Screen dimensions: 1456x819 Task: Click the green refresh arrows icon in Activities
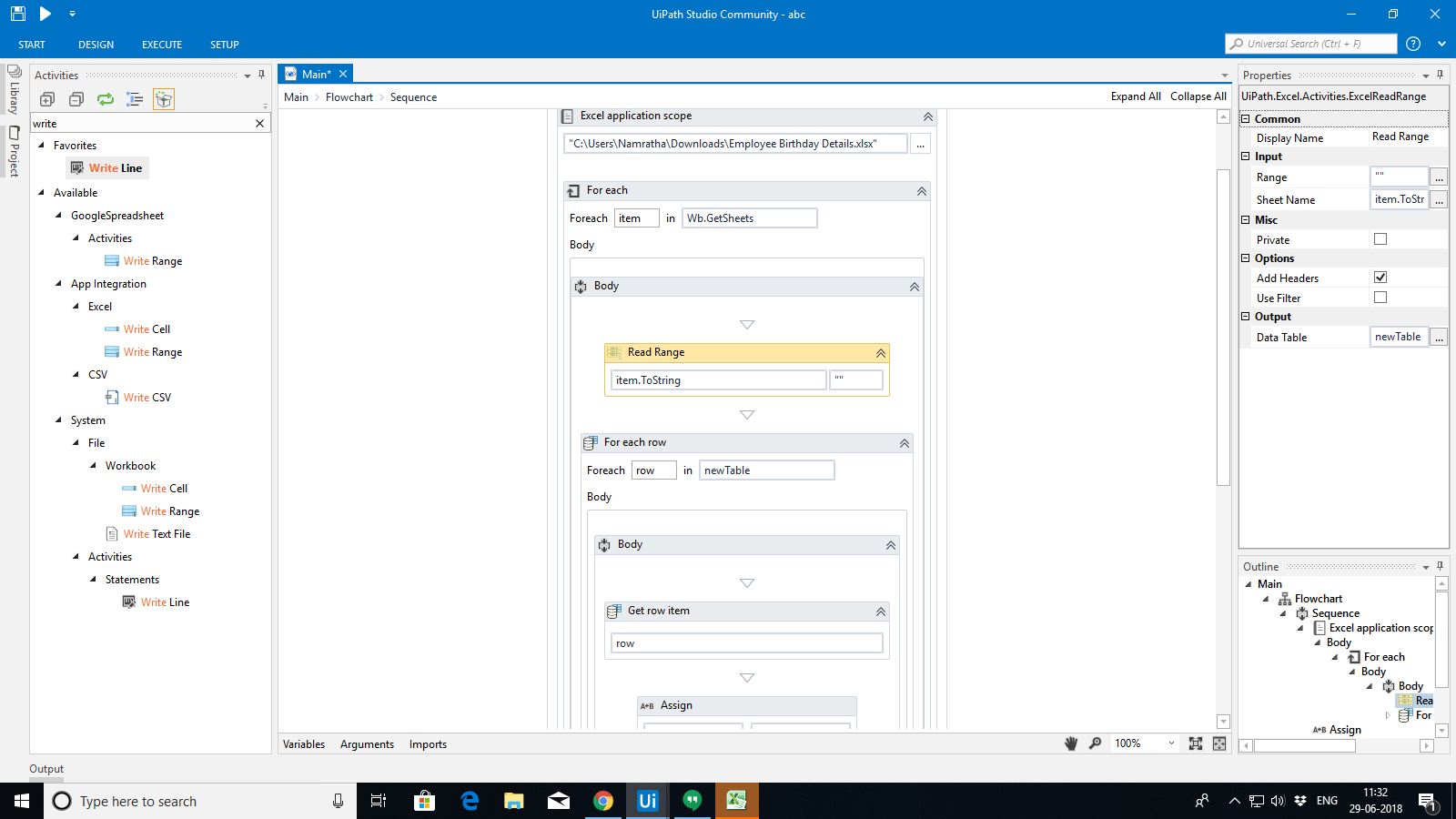pos(106,99)
